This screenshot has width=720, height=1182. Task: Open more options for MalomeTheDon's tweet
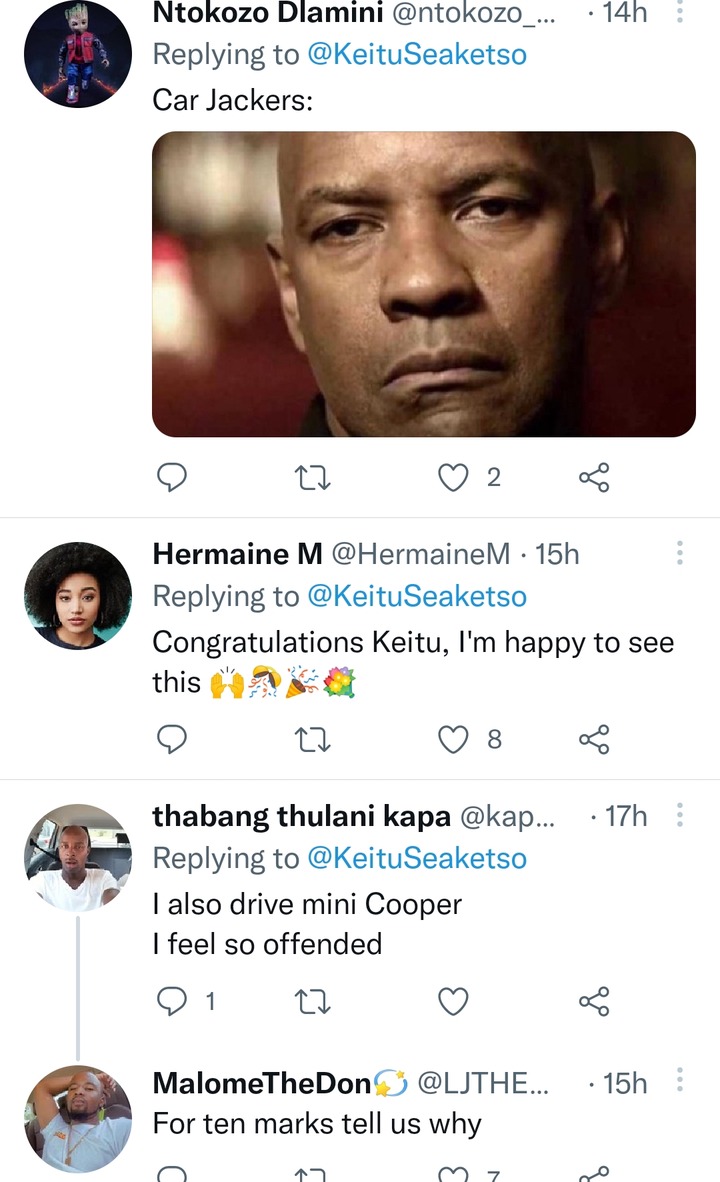point(679,1079)
